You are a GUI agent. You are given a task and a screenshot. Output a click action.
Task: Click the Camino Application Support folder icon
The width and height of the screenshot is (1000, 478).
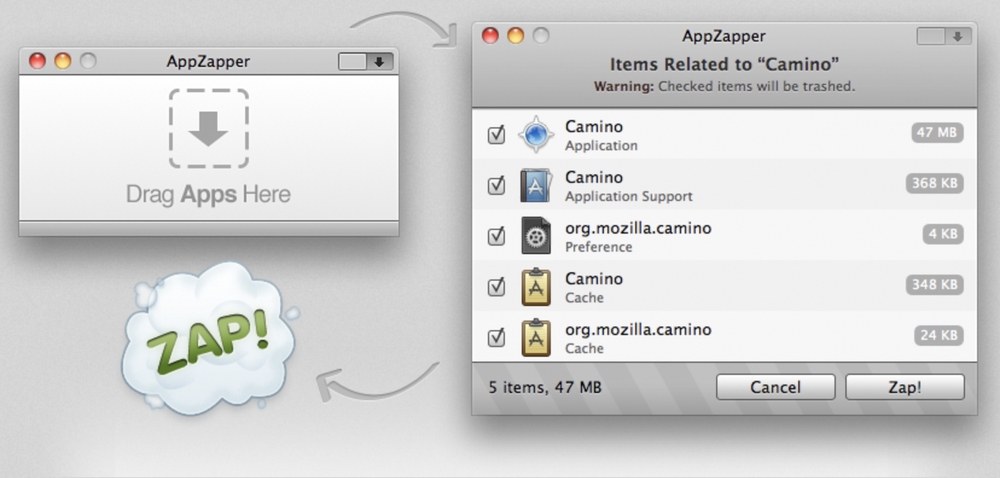(535, 185)
